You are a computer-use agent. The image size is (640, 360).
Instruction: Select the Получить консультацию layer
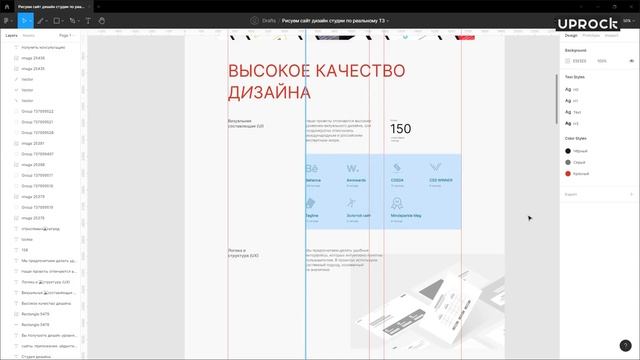pos(43,47)
